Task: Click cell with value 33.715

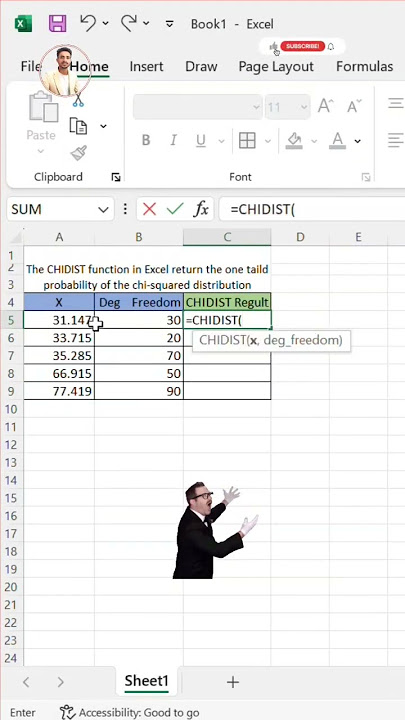Action: [59, 338]
